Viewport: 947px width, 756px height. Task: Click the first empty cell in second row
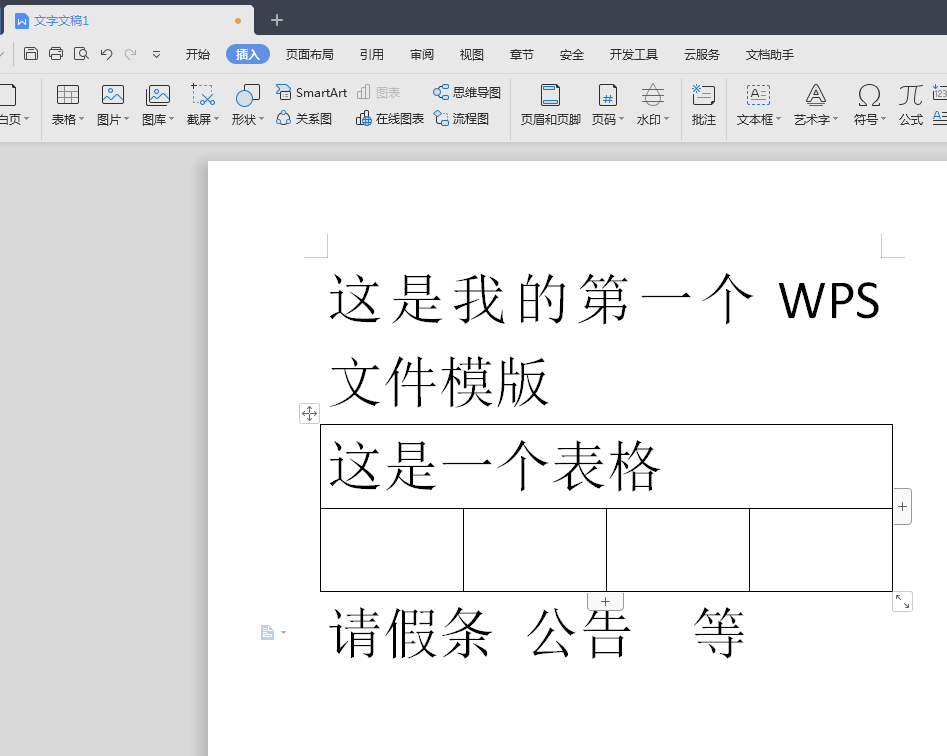[392, 549]
